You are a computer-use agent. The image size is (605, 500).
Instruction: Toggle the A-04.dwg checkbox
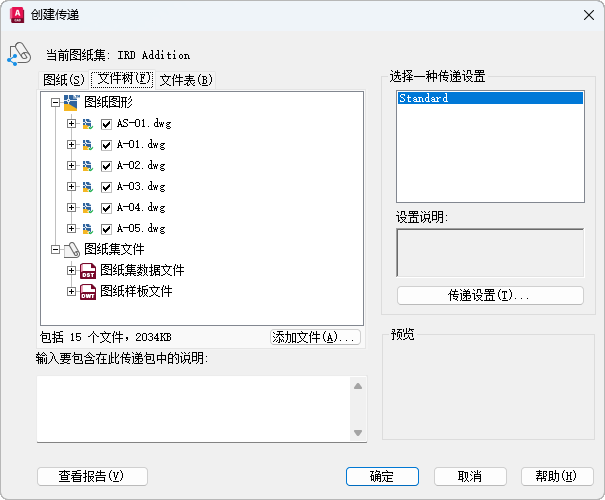pyautogui.click(x=107, y=208)
